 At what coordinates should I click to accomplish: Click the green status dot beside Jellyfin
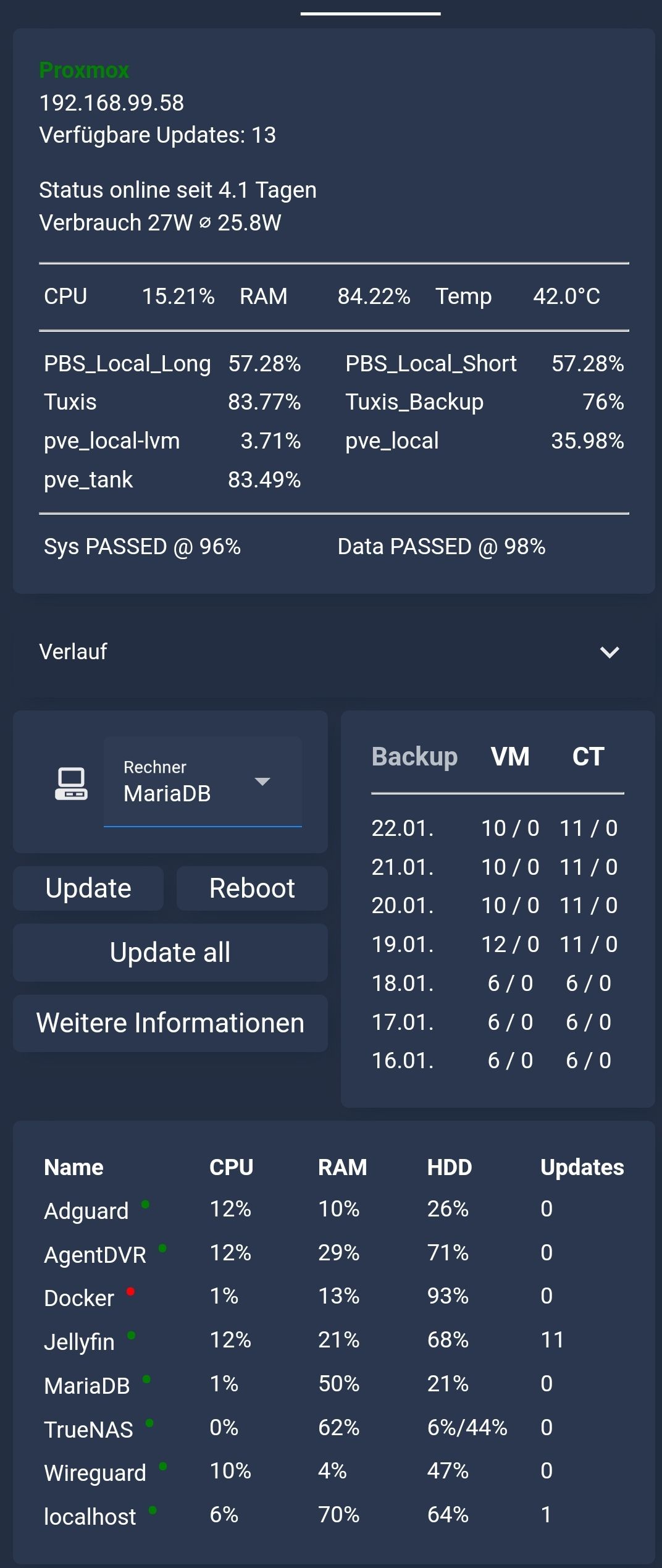coord(131,1335)
